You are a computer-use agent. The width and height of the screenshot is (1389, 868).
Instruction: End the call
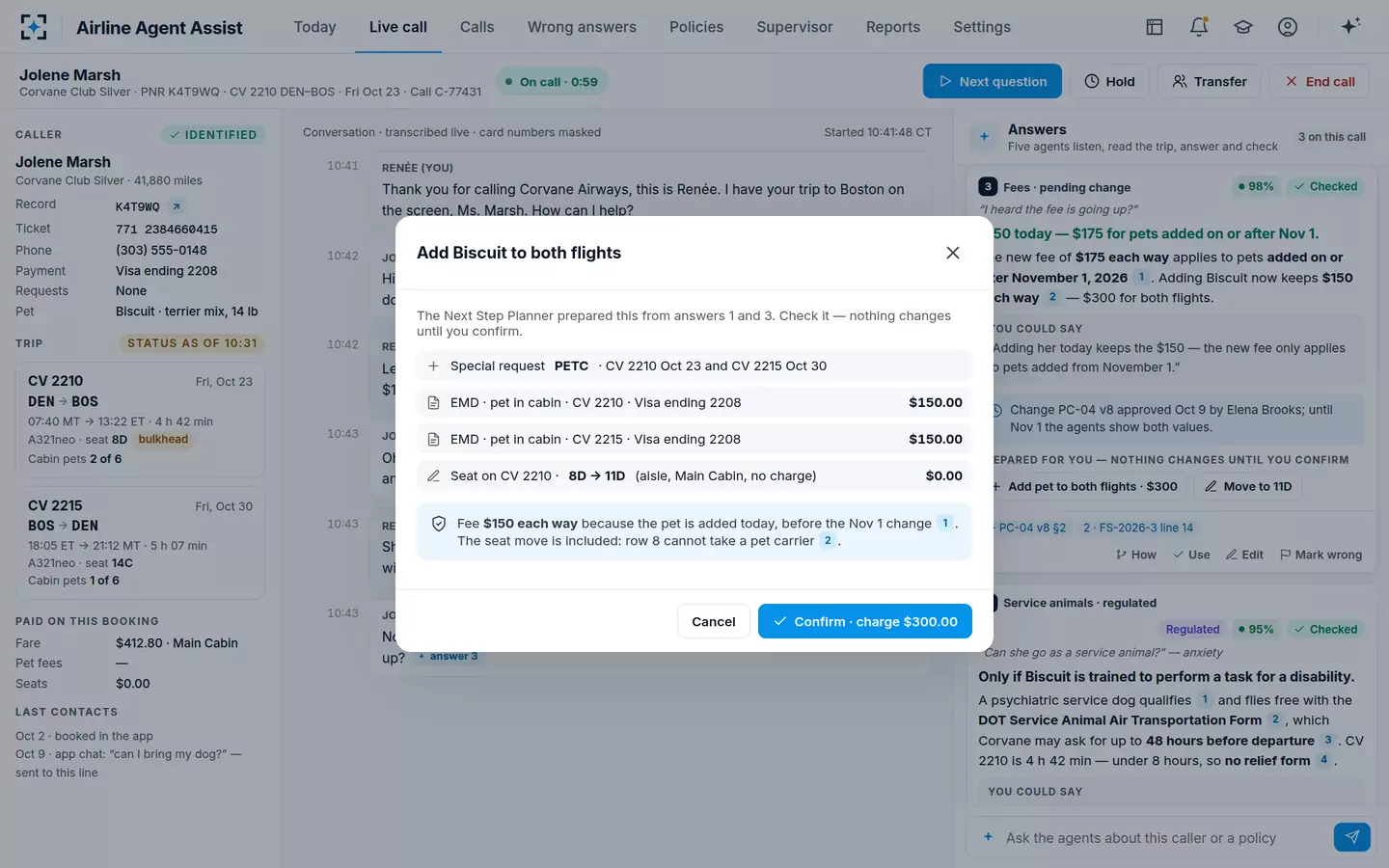point(1320,81)
